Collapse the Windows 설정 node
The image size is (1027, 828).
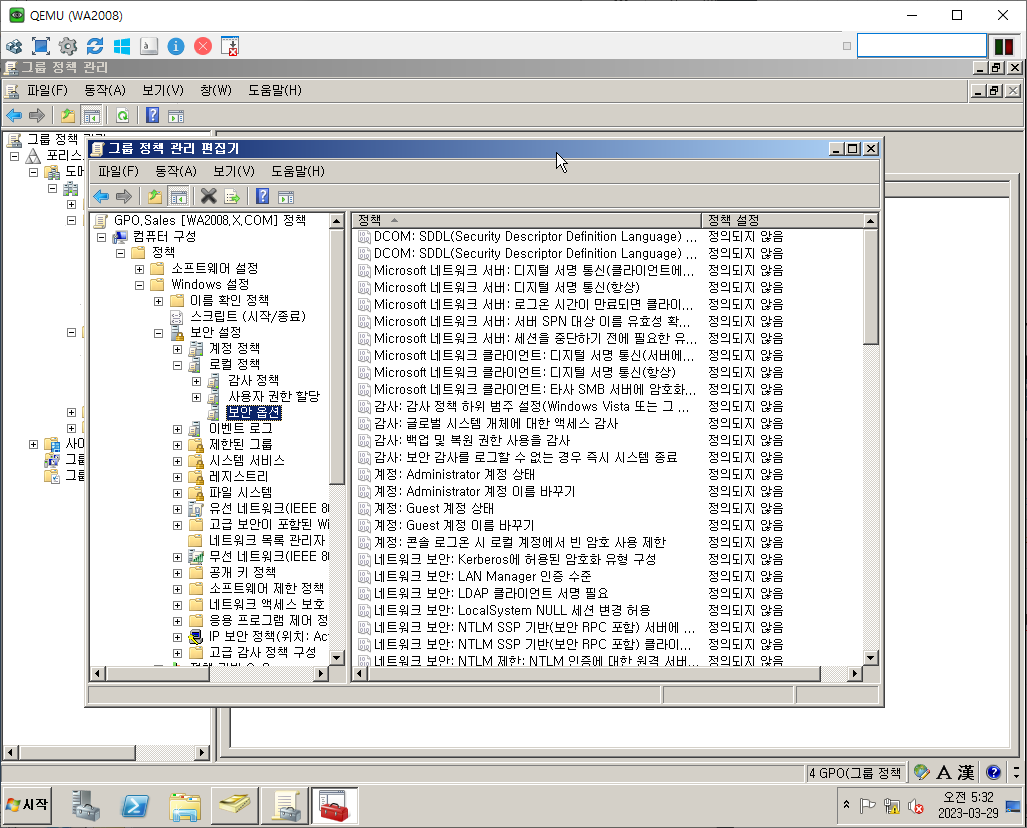pyautogui.click(x=140, y=285)
